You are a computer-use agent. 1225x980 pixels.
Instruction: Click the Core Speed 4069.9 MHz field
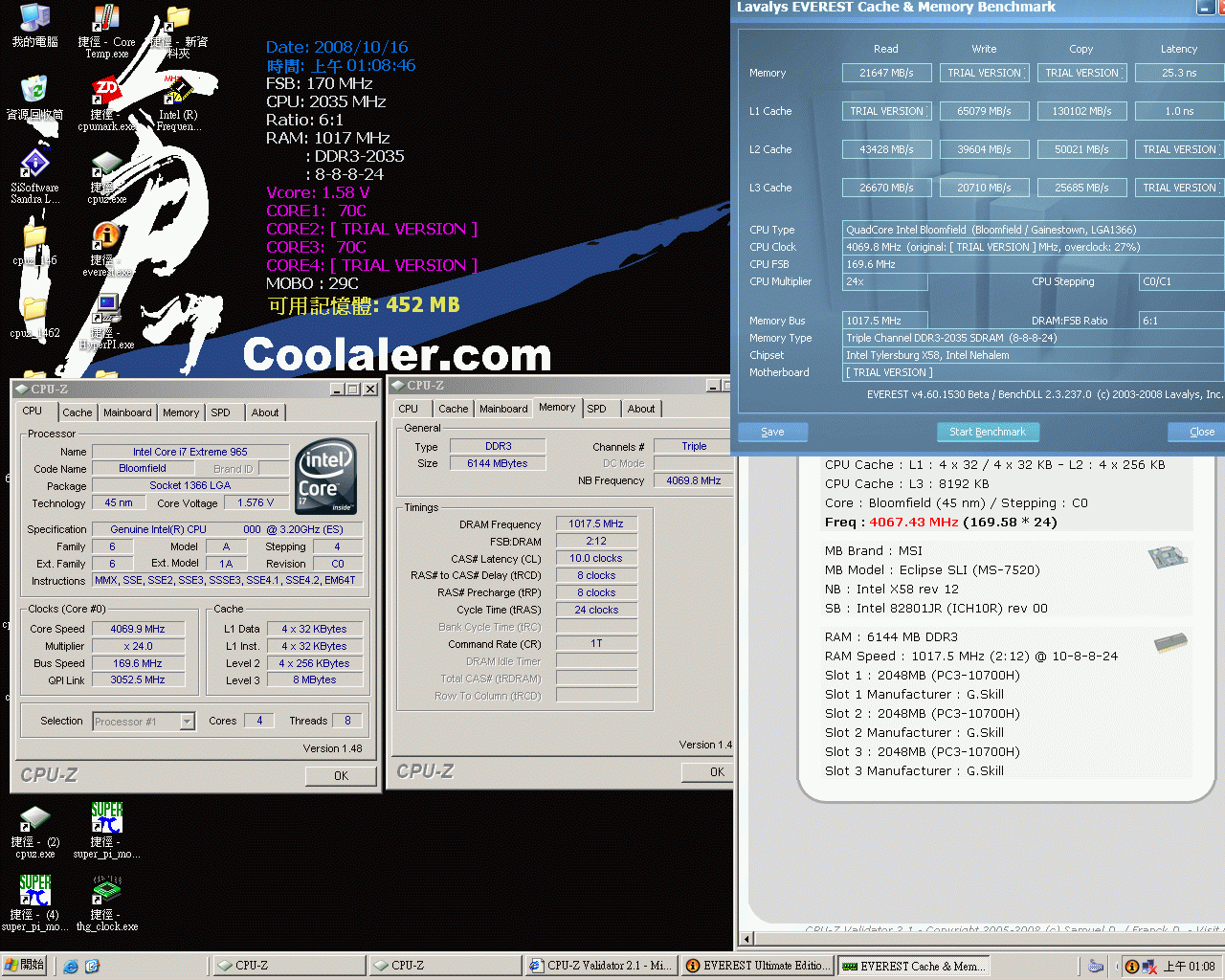tap(138, 629)
